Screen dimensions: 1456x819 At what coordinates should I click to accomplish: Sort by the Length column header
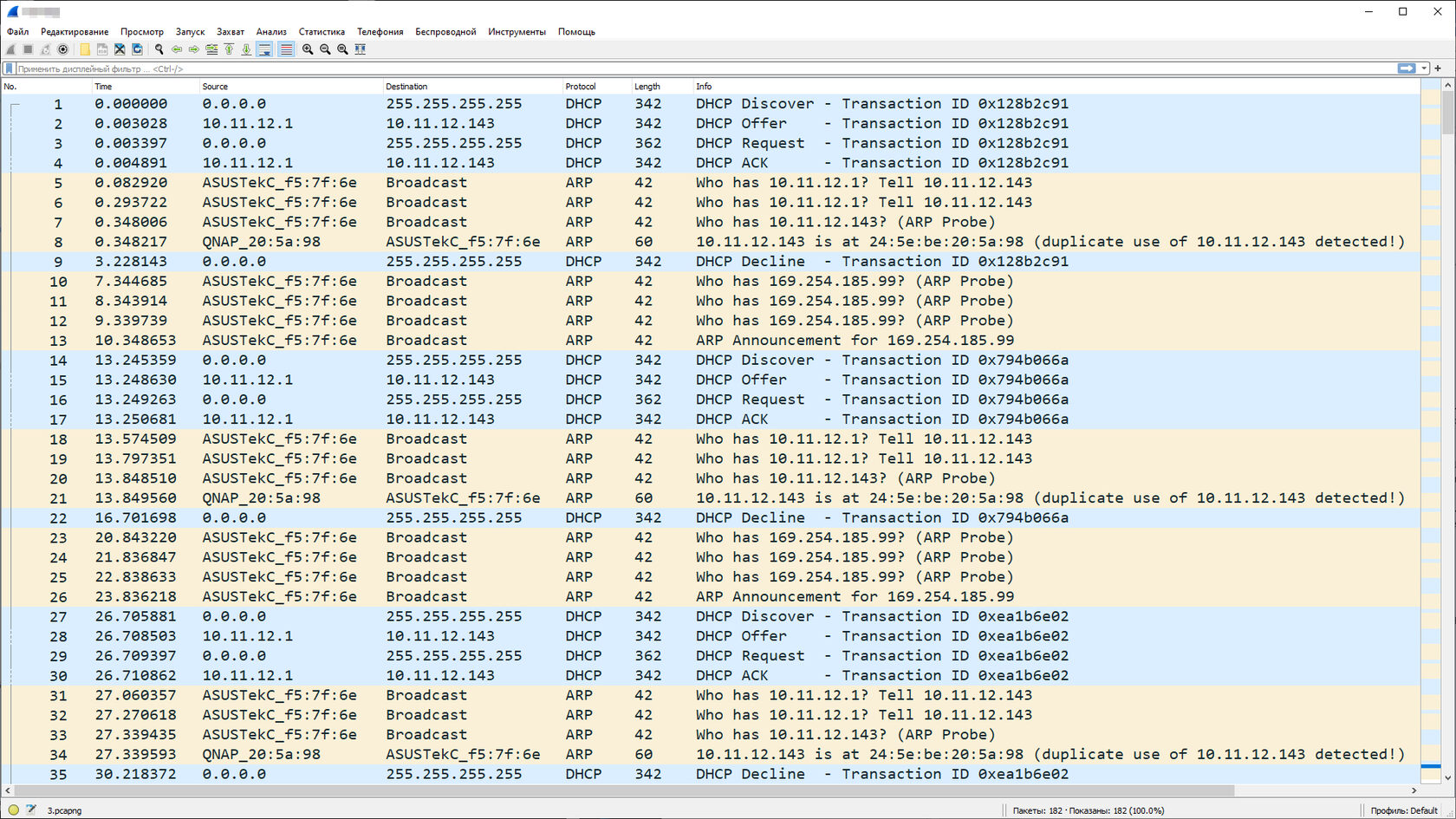click(662, 87)
